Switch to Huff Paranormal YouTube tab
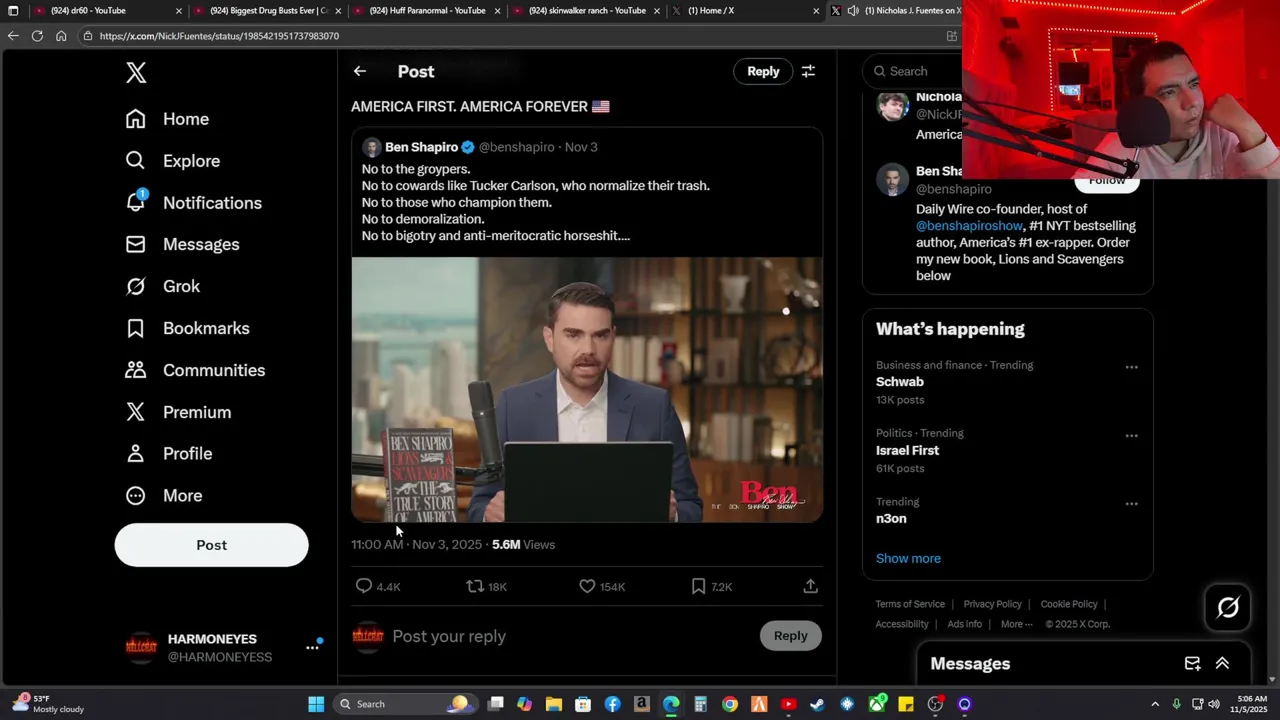Screen dimensions: 1280x720 [x=427, y=11]
